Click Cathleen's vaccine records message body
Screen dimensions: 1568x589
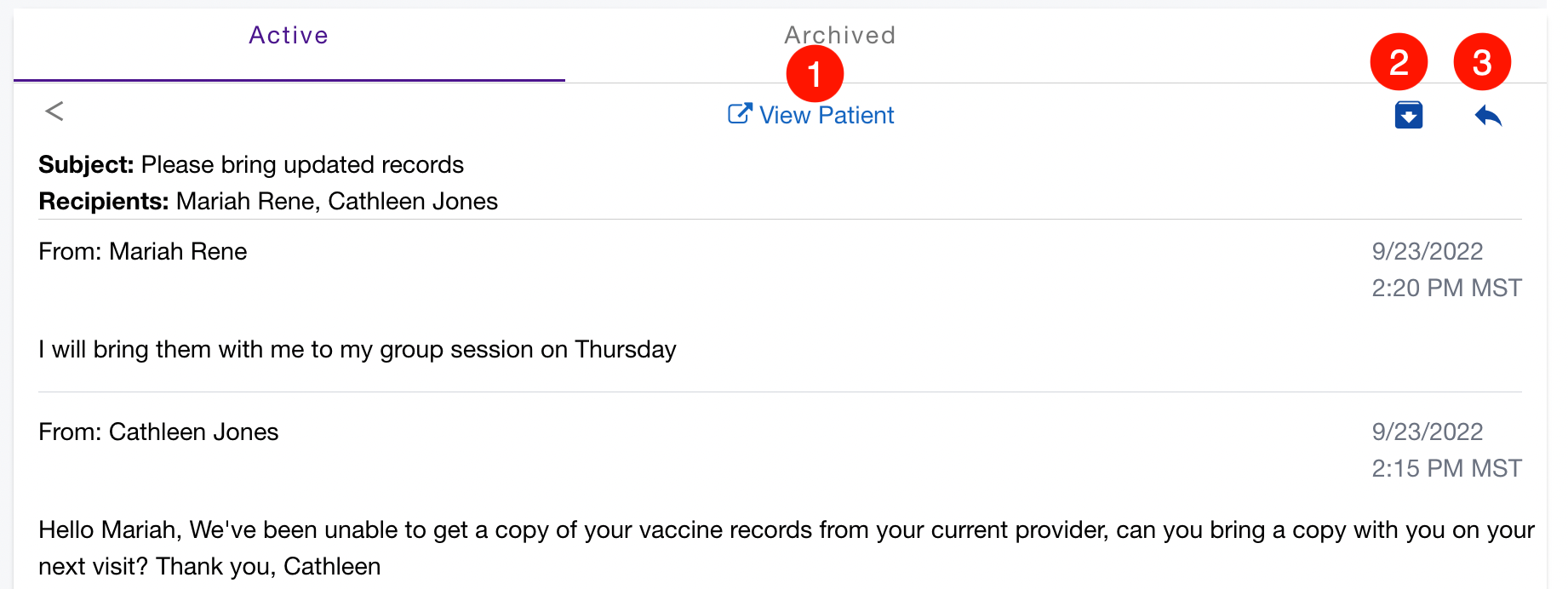pyautogui.click(x=766, y=530)
